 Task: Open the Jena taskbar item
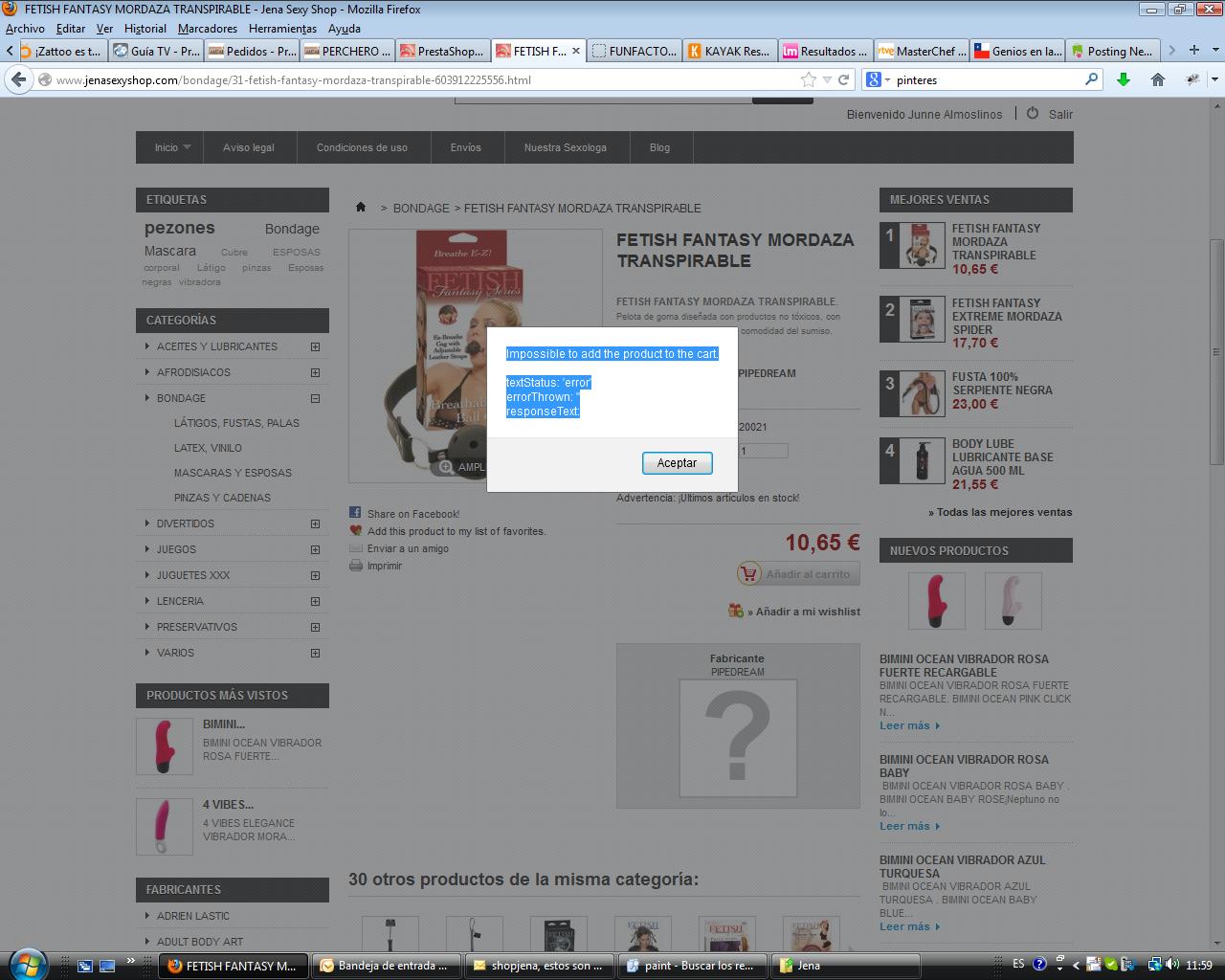(847, 966)
